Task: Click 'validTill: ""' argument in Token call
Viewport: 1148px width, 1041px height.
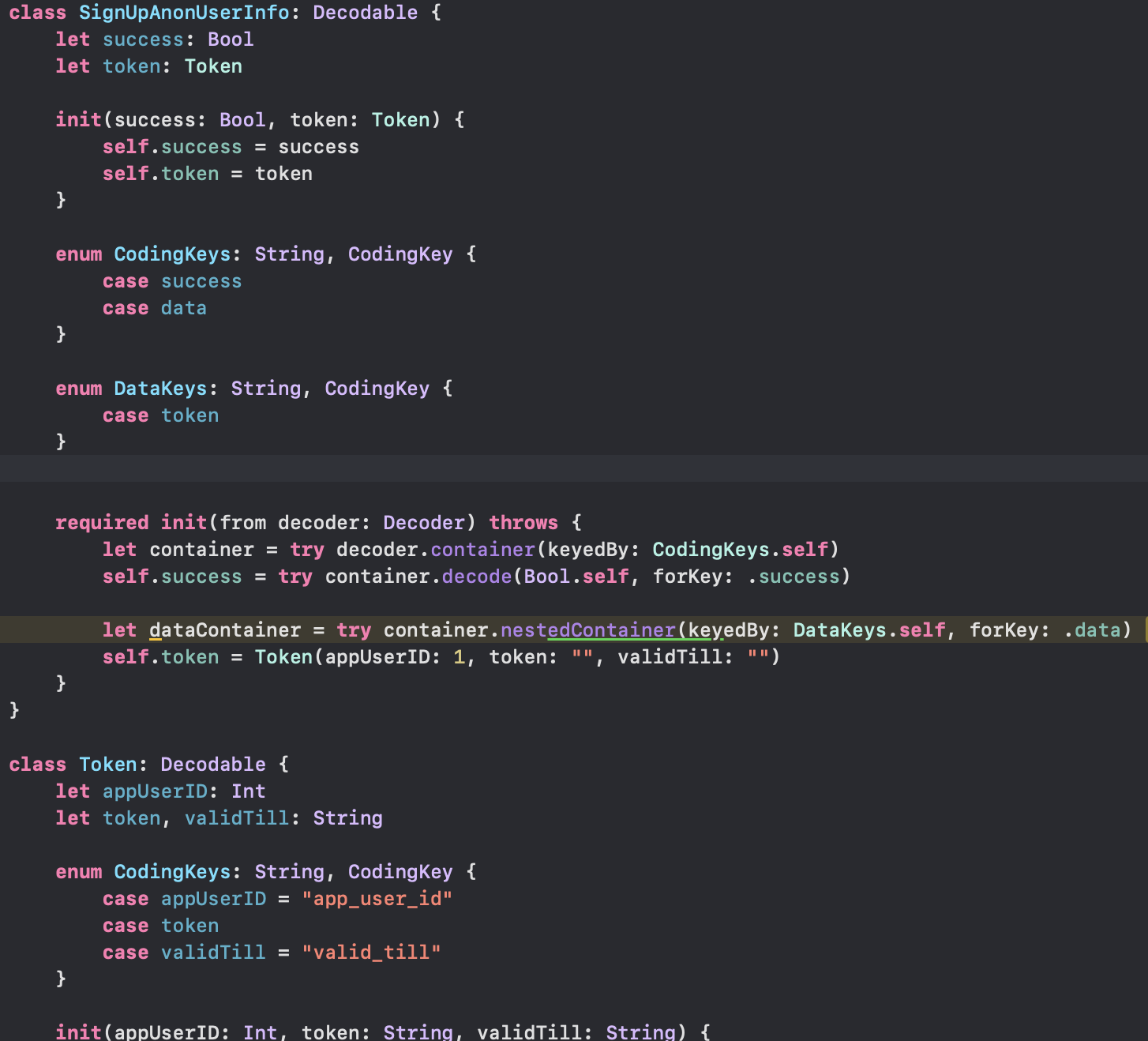Action: pos(694,657)
